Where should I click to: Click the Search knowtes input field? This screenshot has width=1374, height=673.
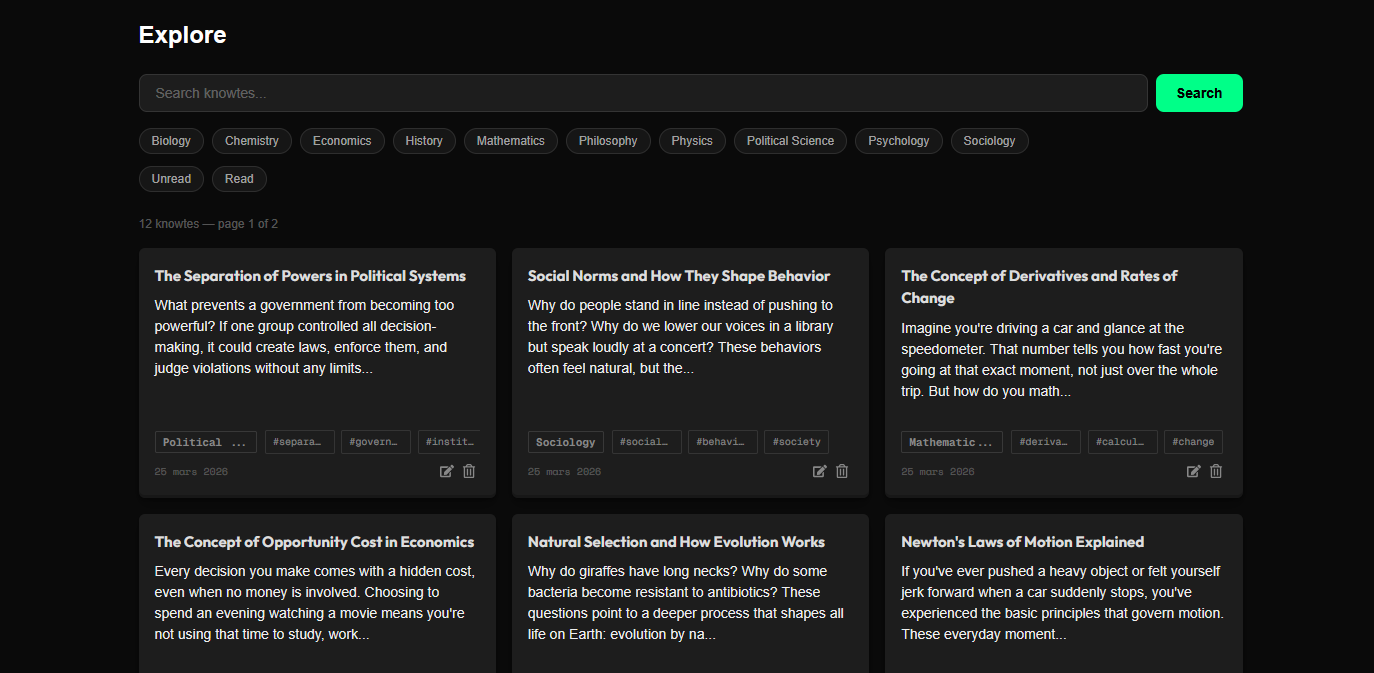(x=642, y=93)
